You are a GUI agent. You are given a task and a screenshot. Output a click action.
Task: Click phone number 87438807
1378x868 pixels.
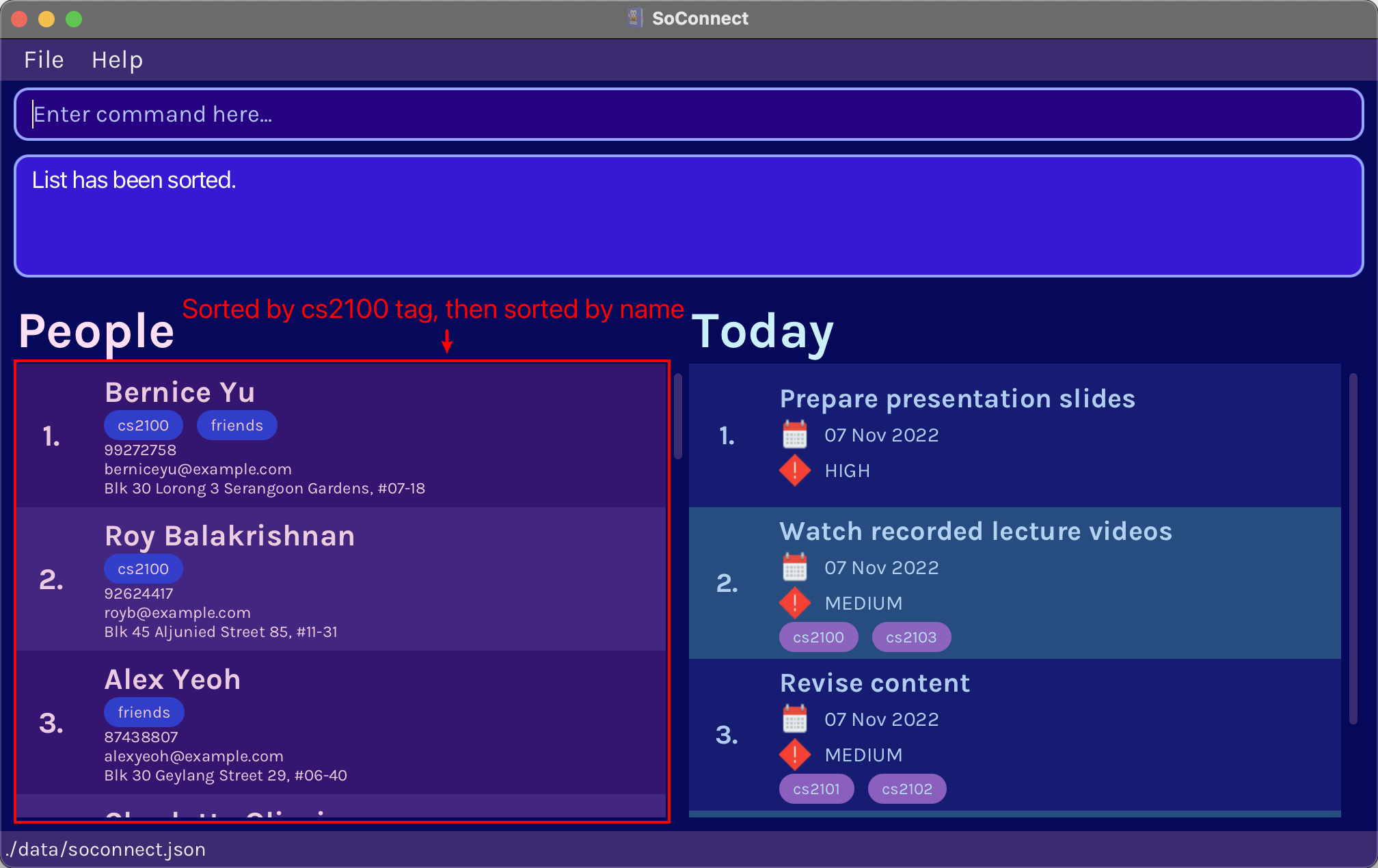[x=141, y=737]
